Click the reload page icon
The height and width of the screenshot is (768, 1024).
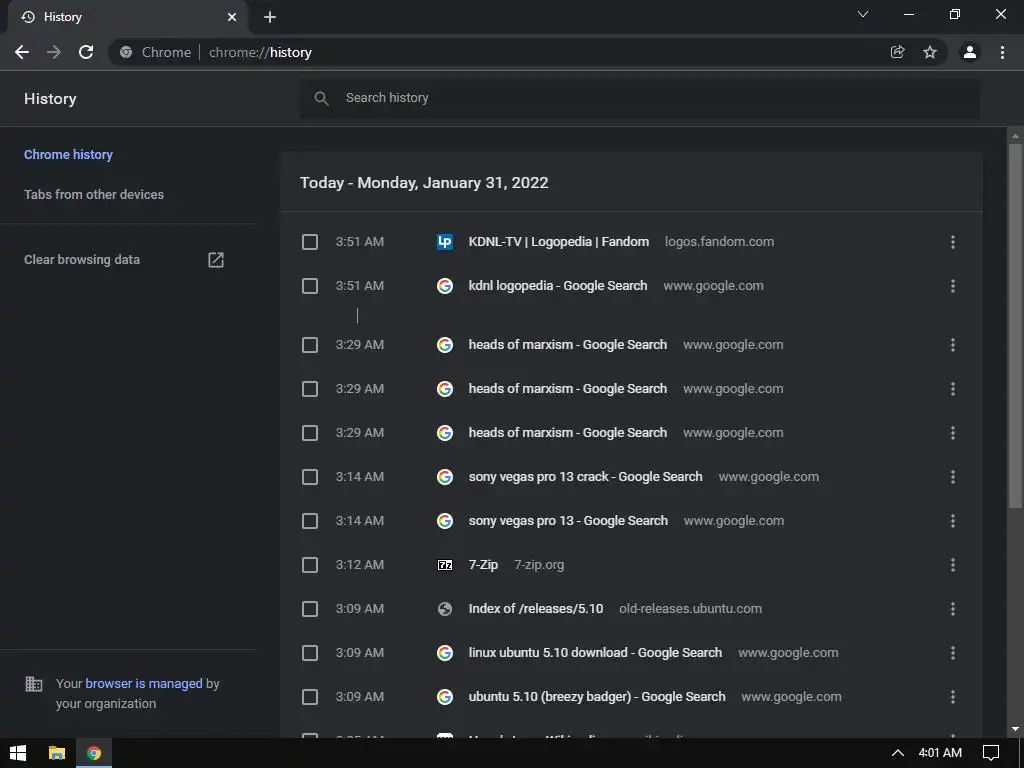point(86,52)
